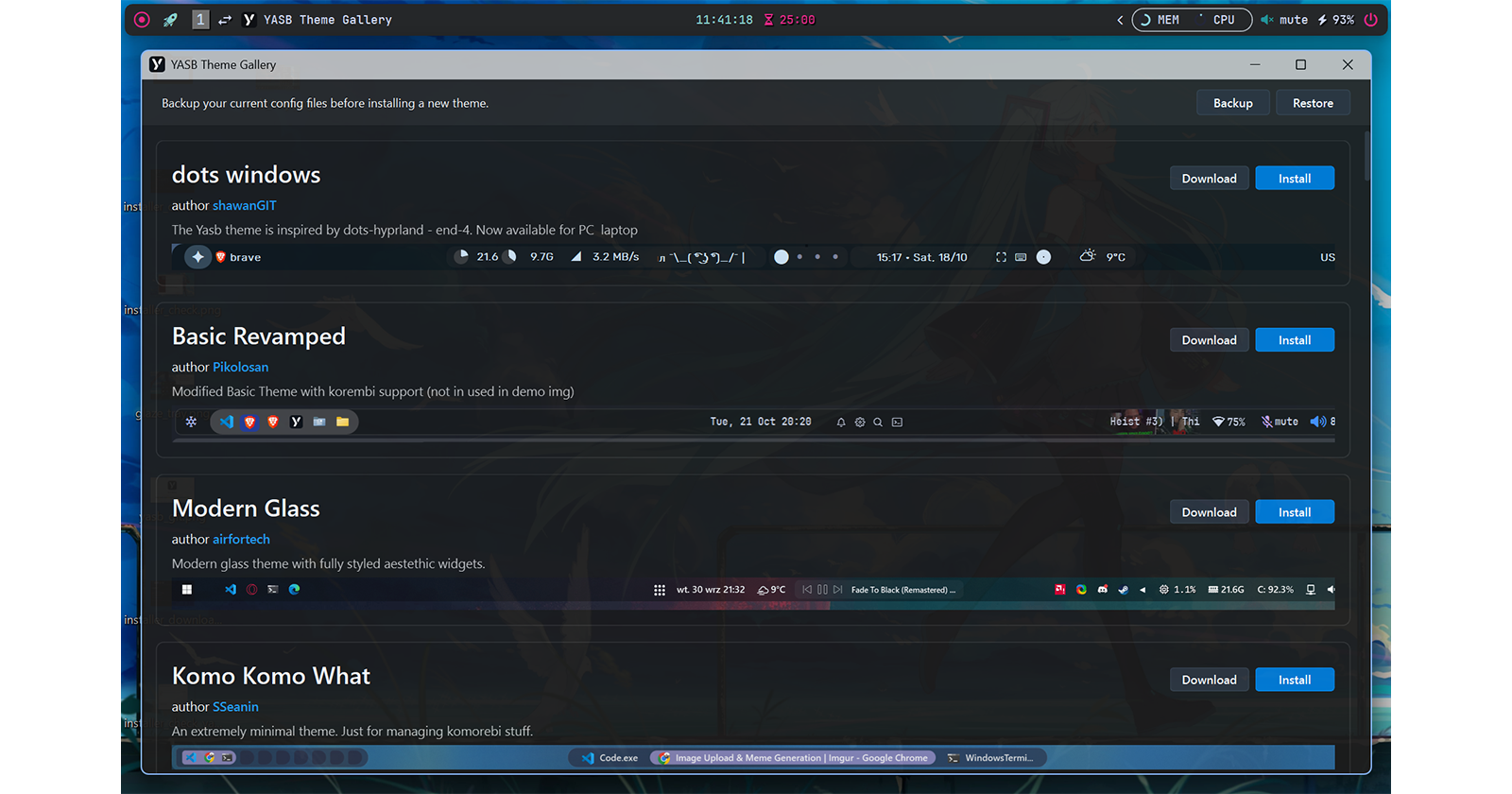Select workspace 1 in the top bar
The width and height of the screenshot is (1512, 794).
coord(200,20)
